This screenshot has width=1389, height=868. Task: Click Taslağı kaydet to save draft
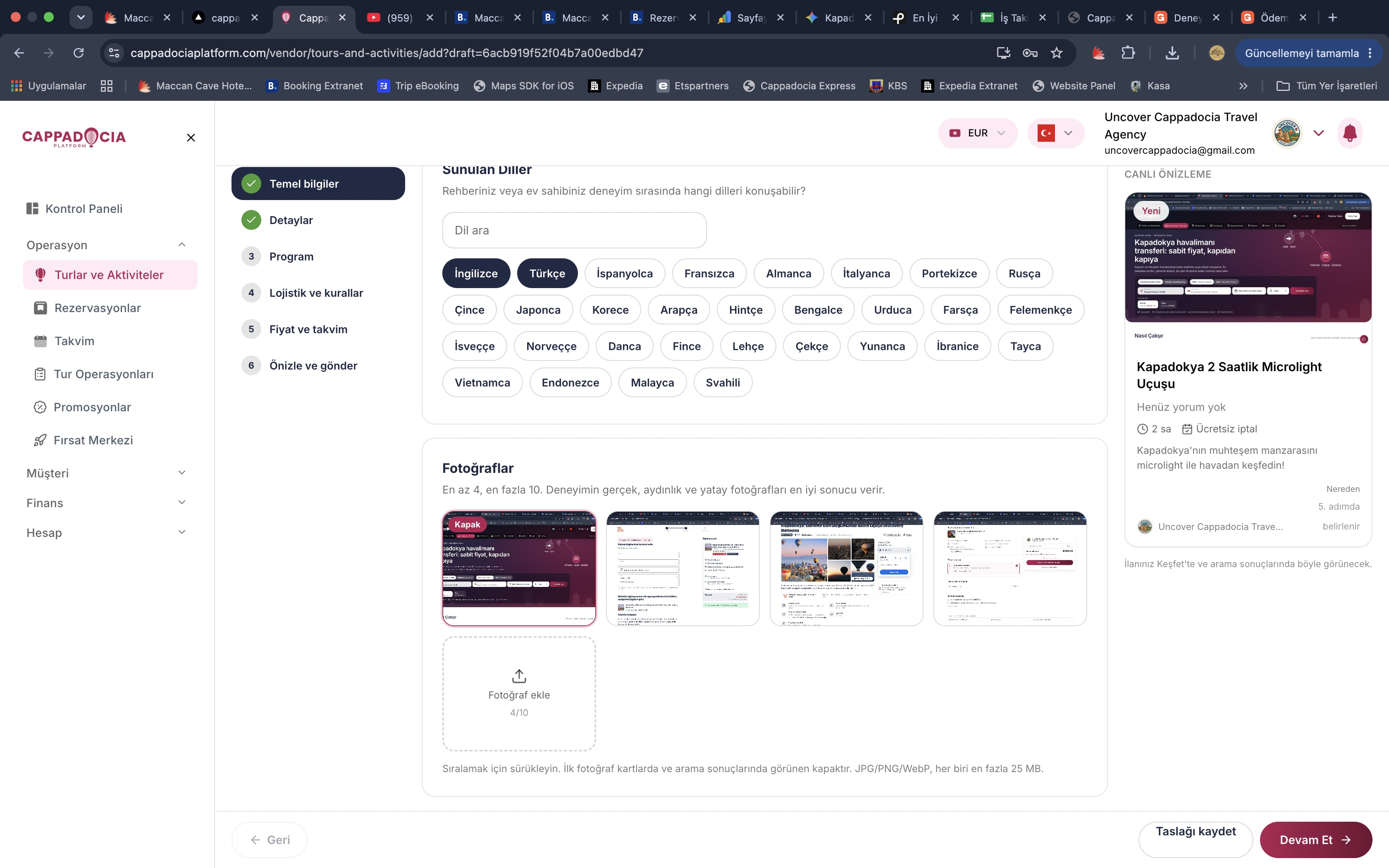pyautogui.click(x=1196, y=840)
